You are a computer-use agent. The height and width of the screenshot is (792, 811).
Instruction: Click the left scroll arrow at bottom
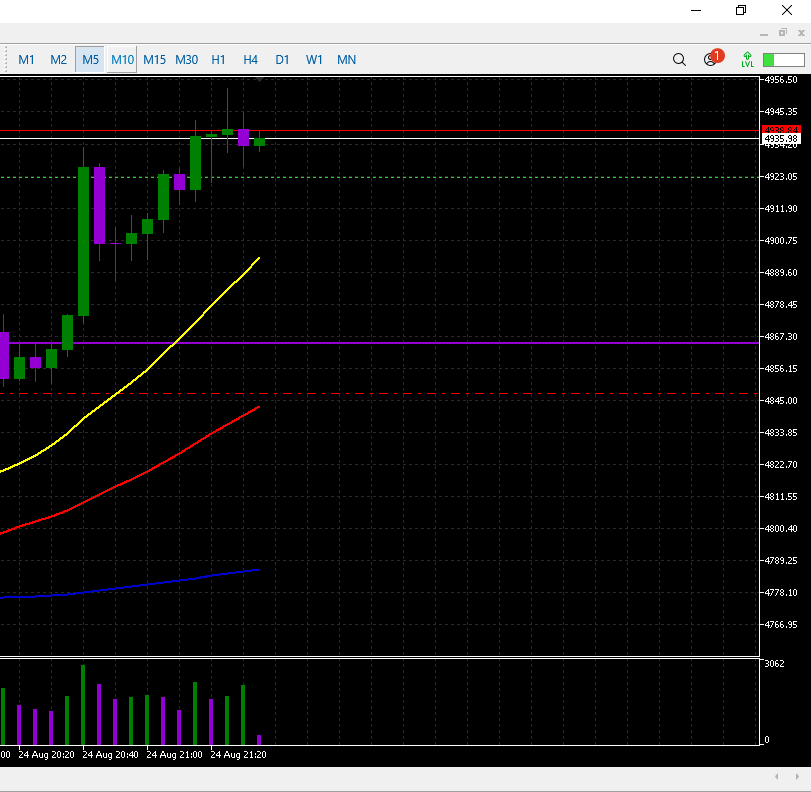pos(777,777)
